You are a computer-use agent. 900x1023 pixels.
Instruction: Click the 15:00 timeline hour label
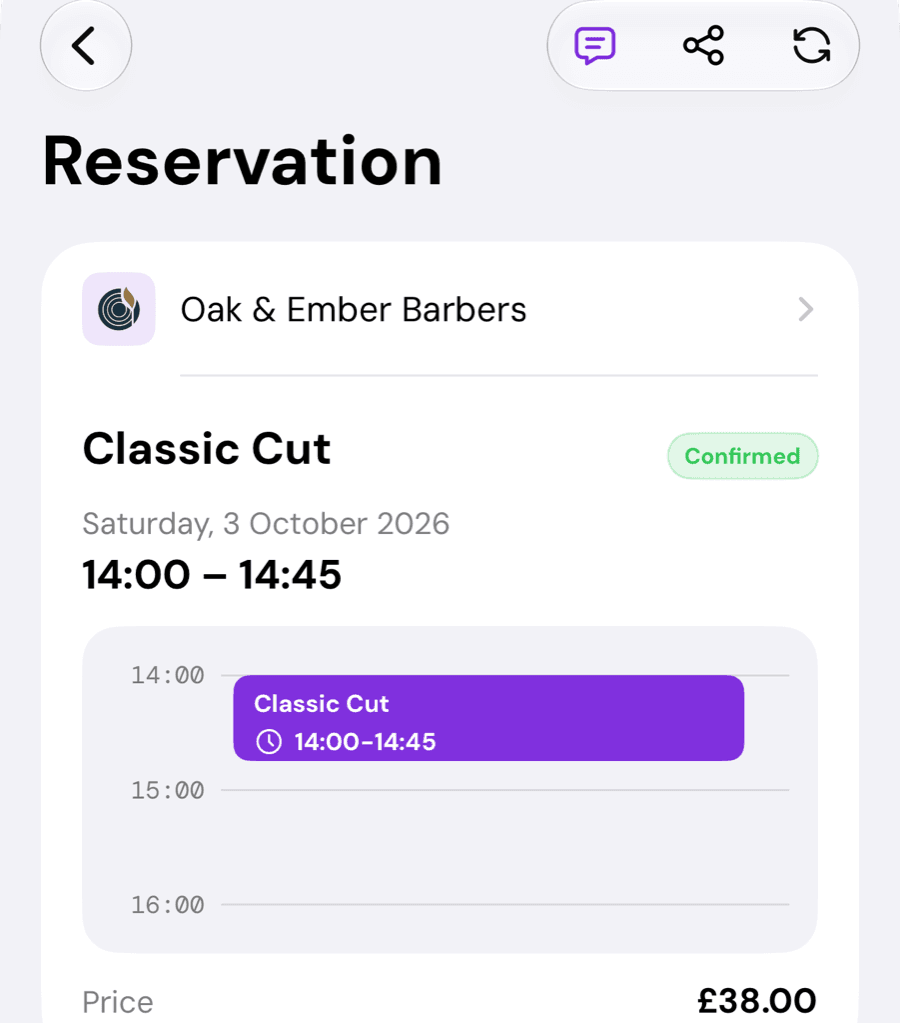tap(168, 790)
